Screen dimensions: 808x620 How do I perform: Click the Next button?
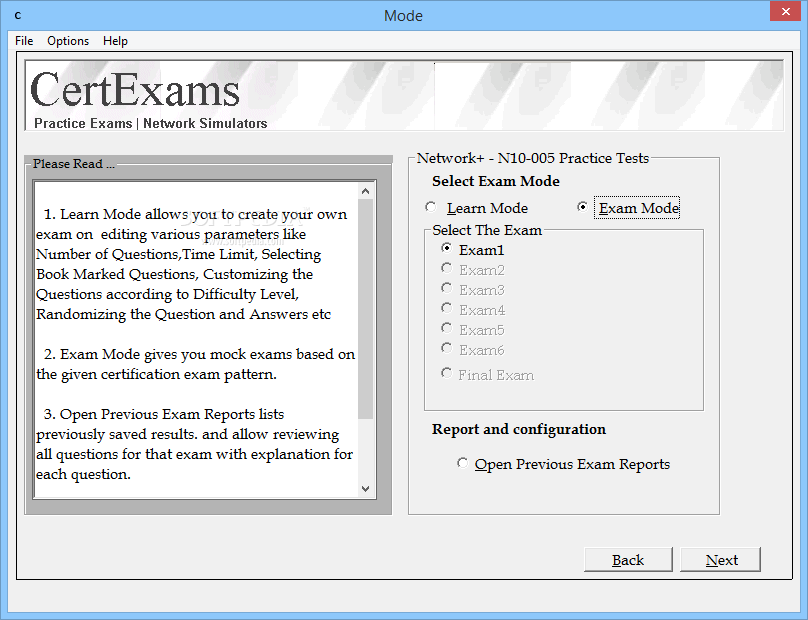(720, 560)
